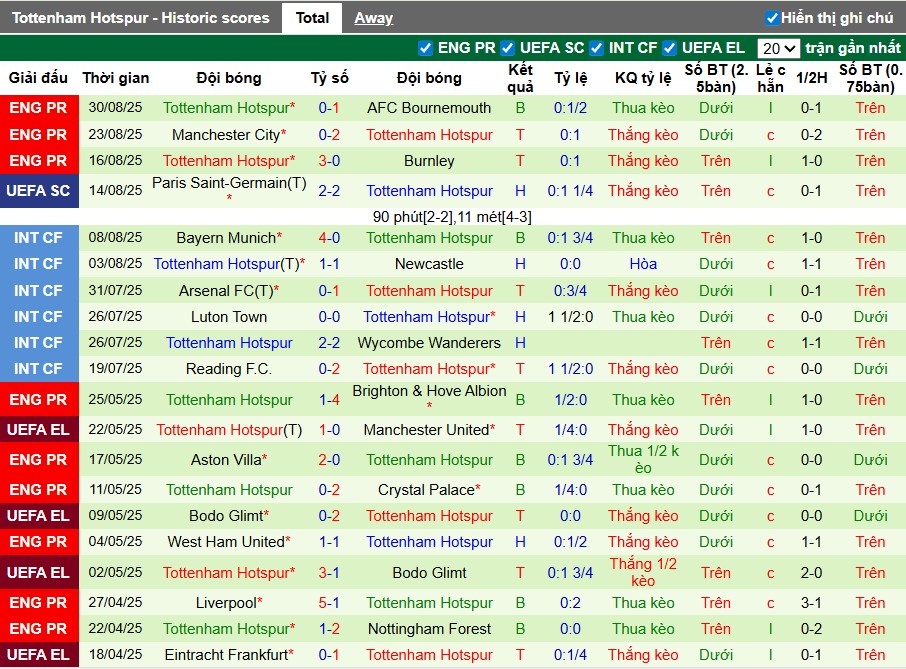Click the UEFA SC league badge
Screen dimensions: 906x669
click(x=39, y=191)
